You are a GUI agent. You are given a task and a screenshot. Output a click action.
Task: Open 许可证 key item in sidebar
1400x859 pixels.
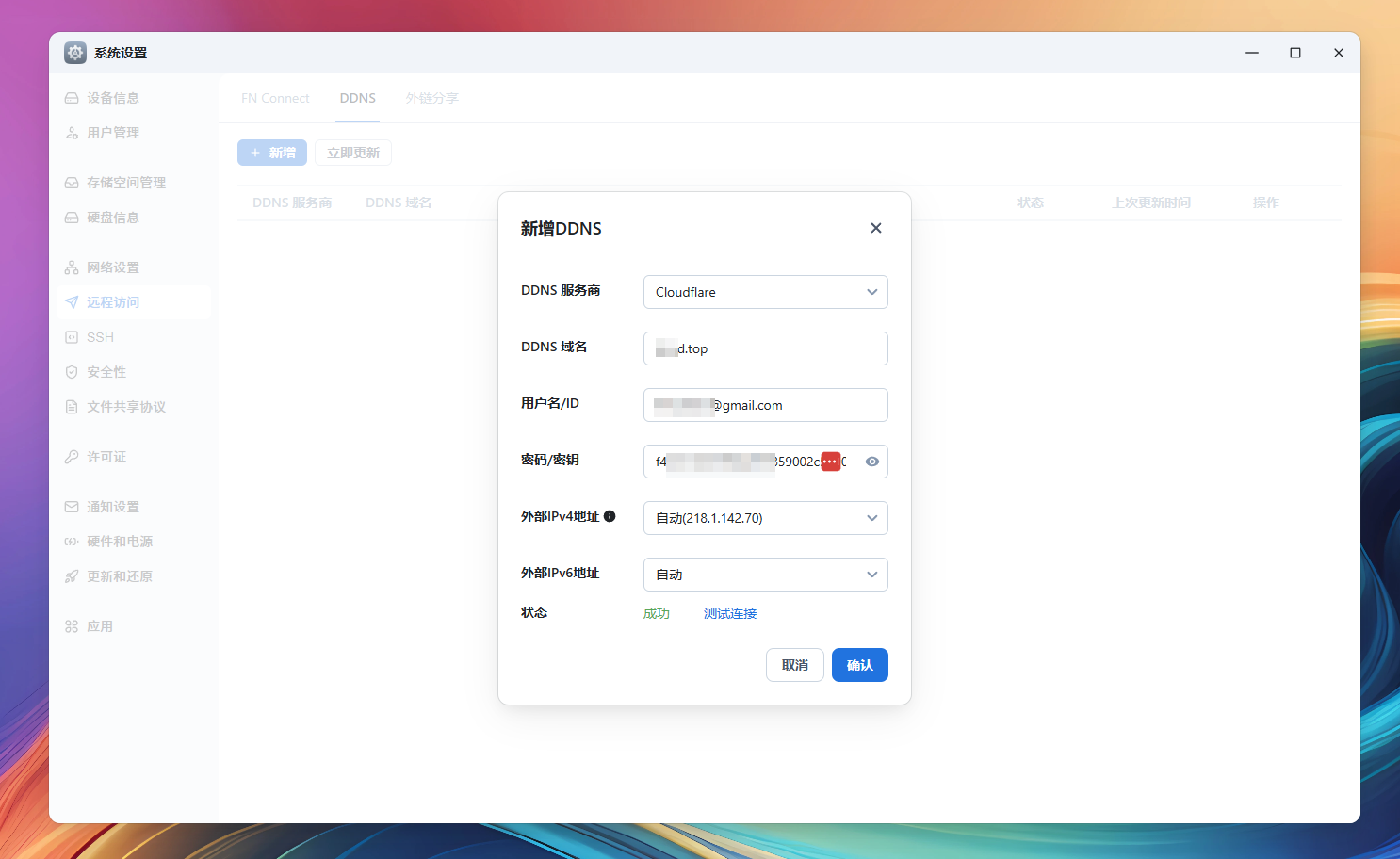tap(106, 457)
